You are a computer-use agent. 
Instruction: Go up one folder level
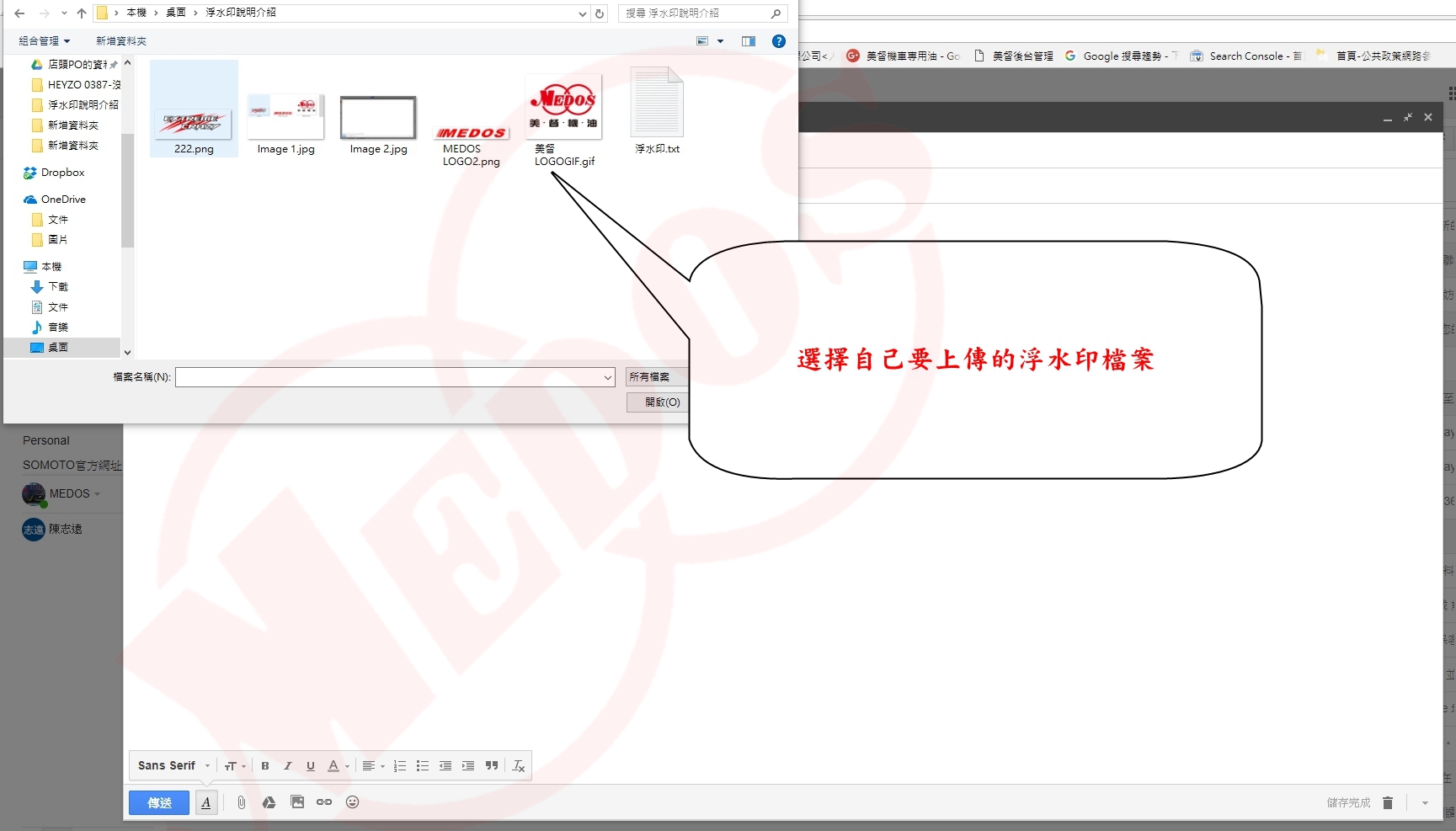click(81, 13)
